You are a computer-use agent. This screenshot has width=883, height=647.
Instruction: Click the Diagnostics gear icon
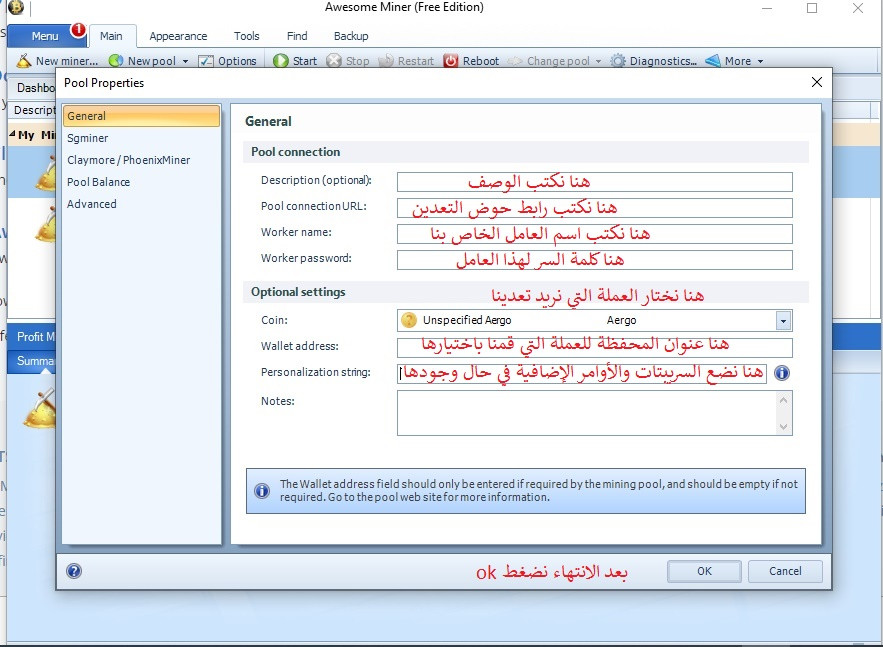(618, 61)
